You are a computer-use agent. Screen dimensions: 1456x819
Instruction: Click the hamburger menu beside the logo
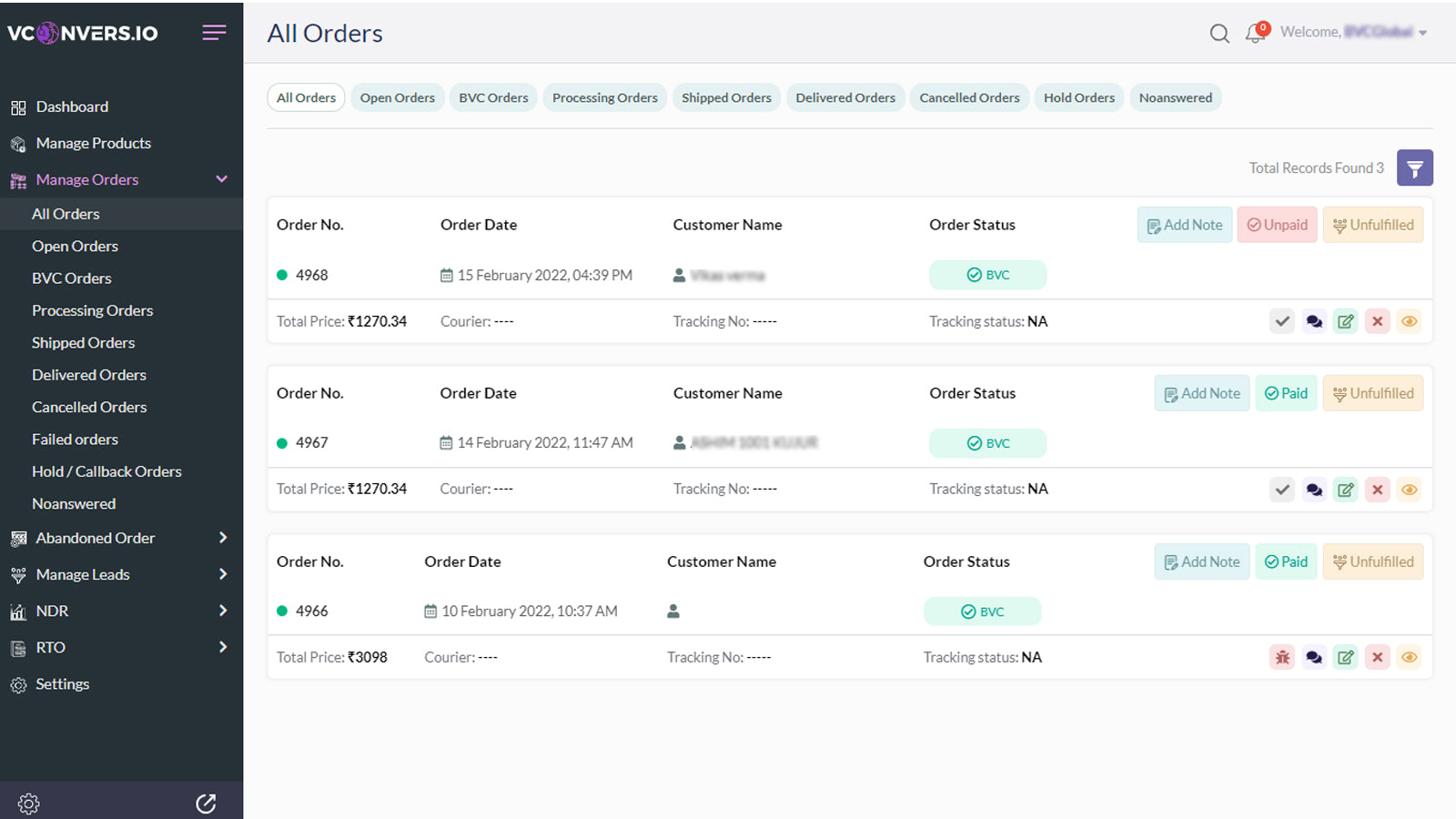coord(214,33)
